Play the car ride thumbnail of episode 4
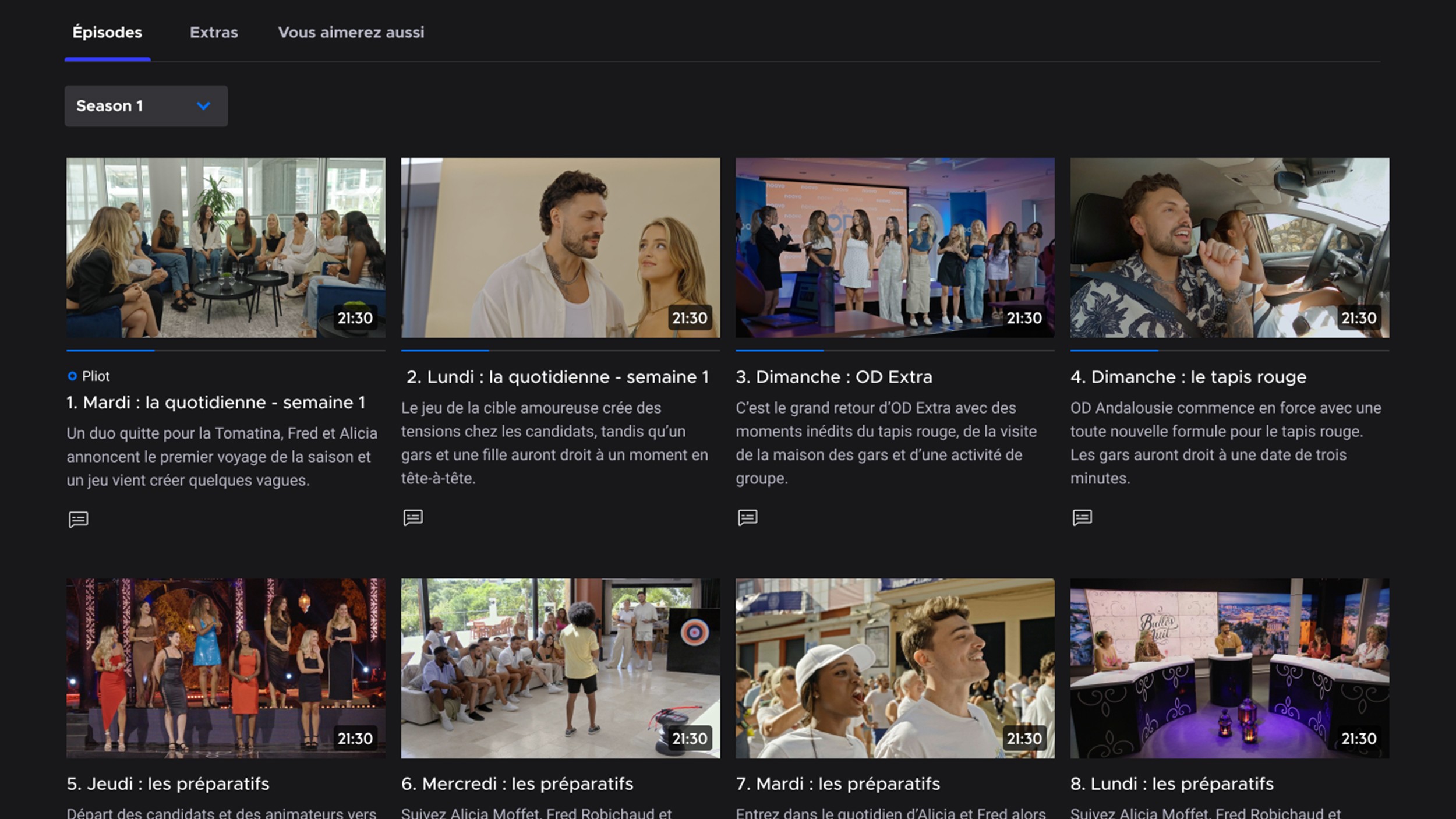This screenshot has height=819, width=1456. tap(1229, 248)
